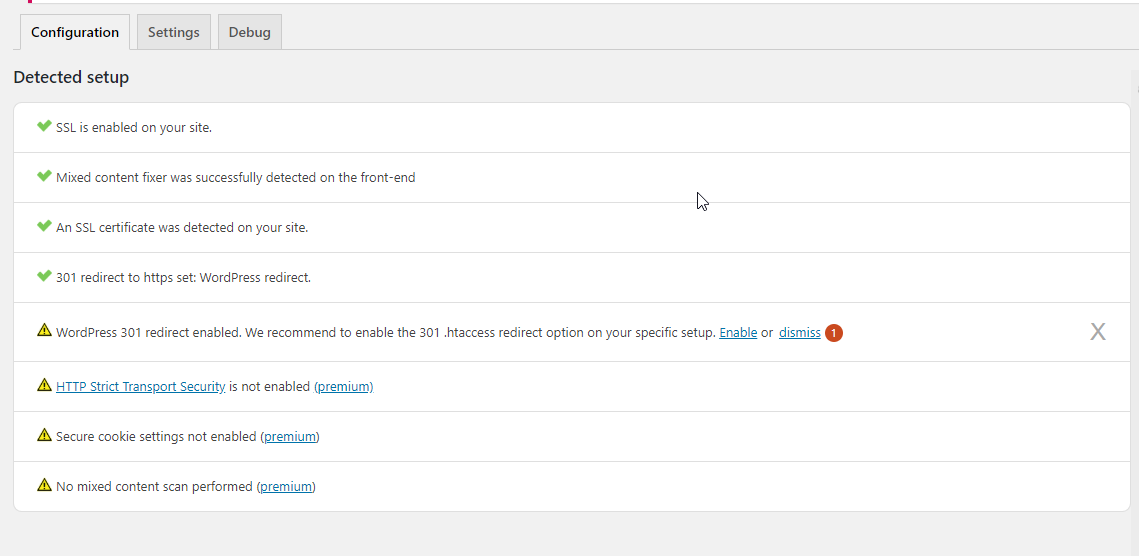Viewport: 1139px width, 556px height.
Task: Close the 301 redirect notice with X
Action: pos(1098,332)
